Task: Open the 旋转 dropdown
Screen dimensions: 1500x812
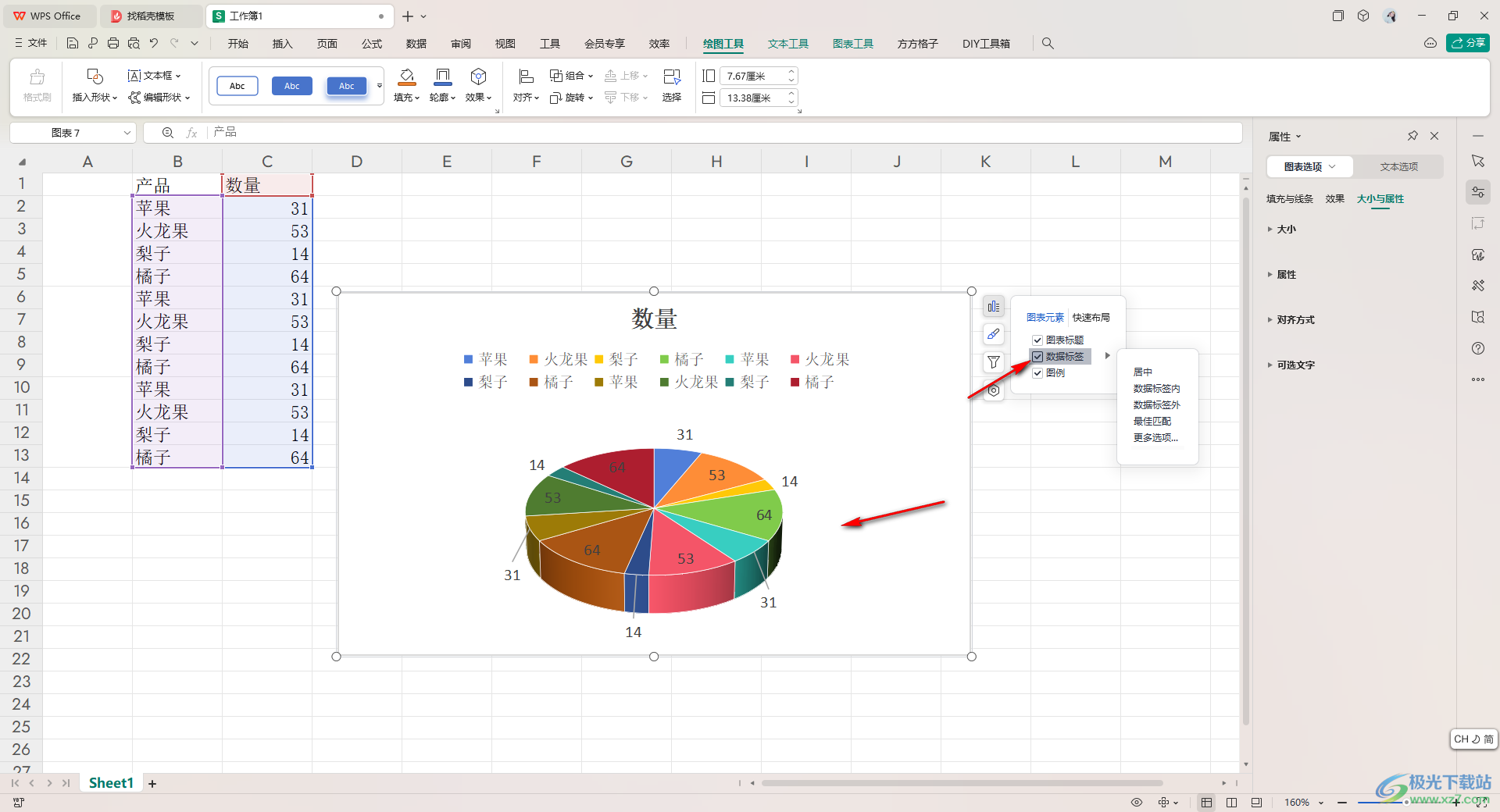Action: (x=571, y=98)
